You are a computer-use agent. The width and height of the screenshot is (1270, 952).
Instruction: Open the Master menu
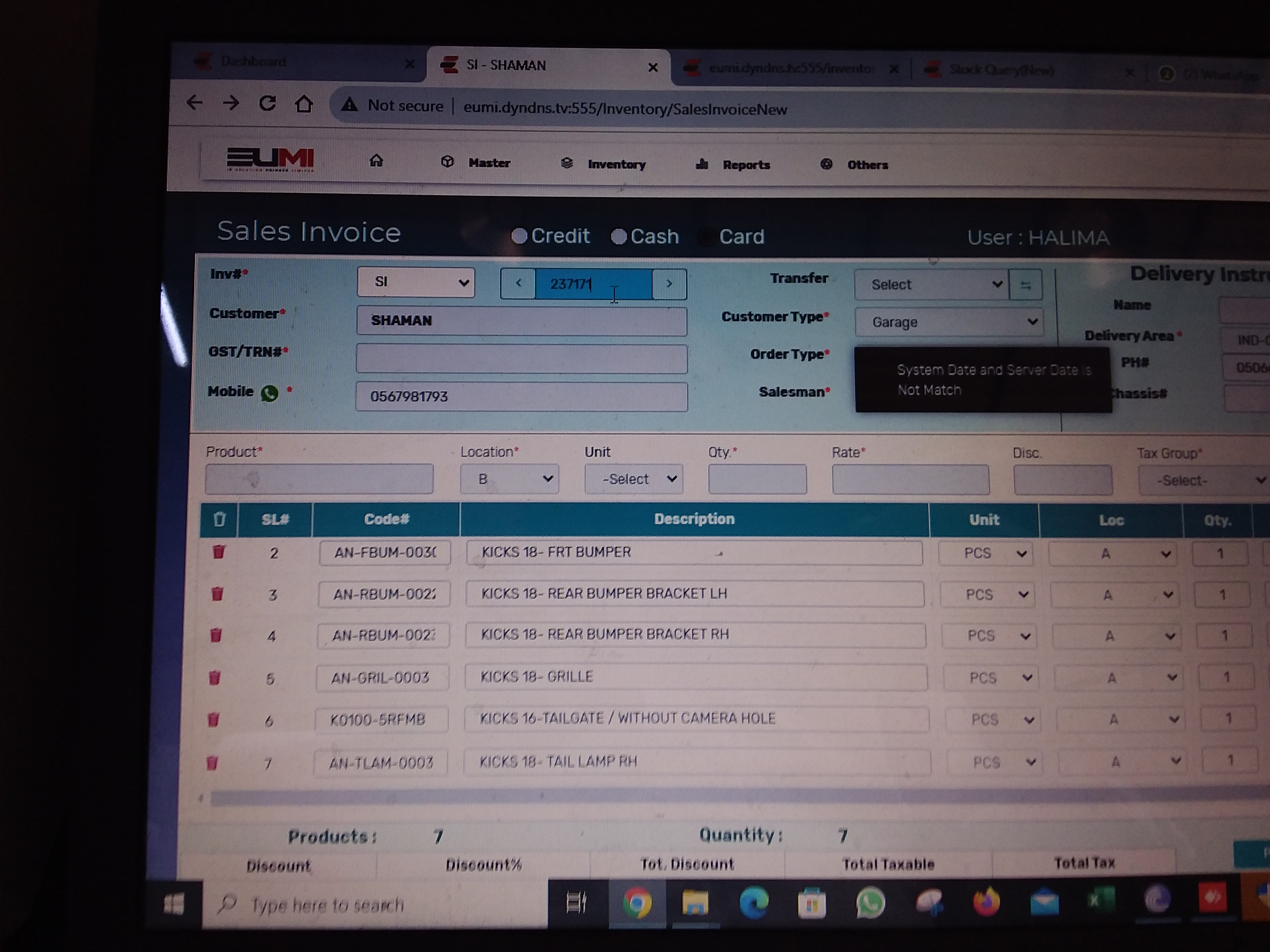tap(476, 163)
